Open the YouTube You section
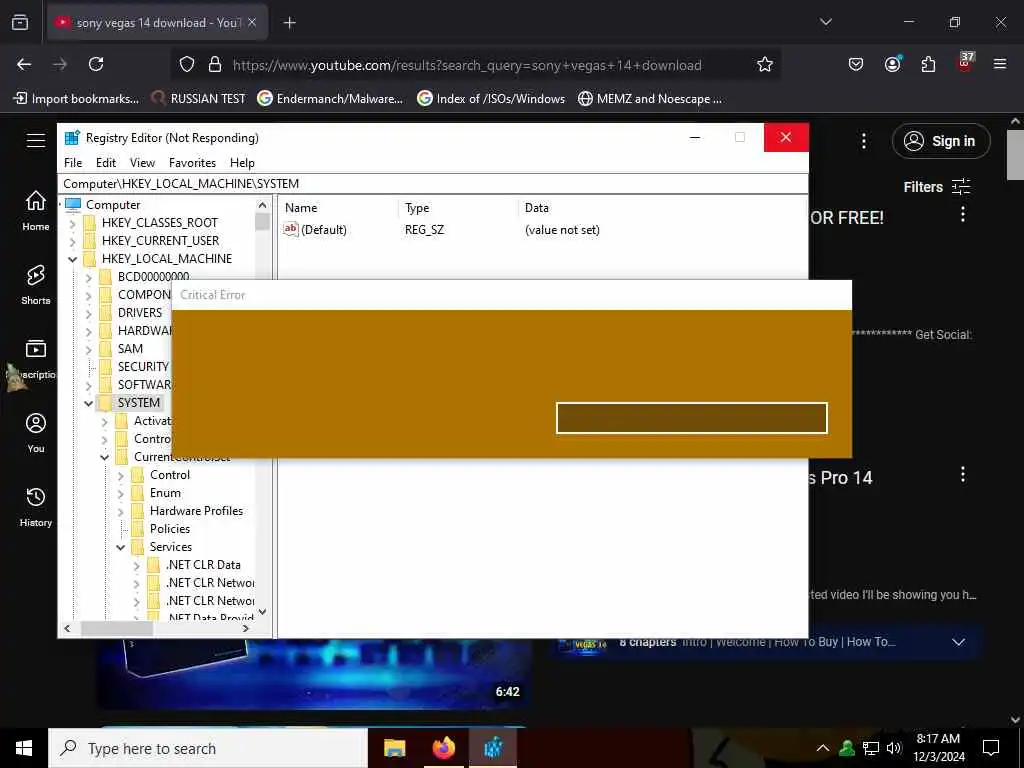Screen dimensions: 1024x768 [36, 432]
